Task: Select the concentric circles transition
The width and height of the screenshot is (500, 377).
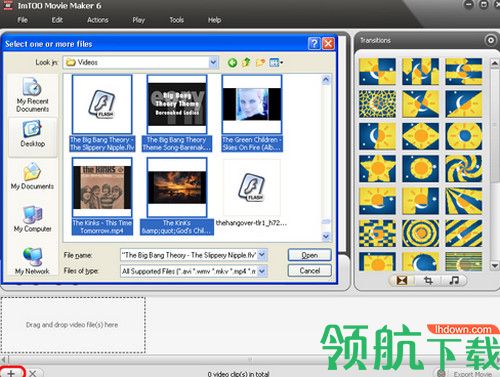Action: pyautogui.click(x=421, y=233)
